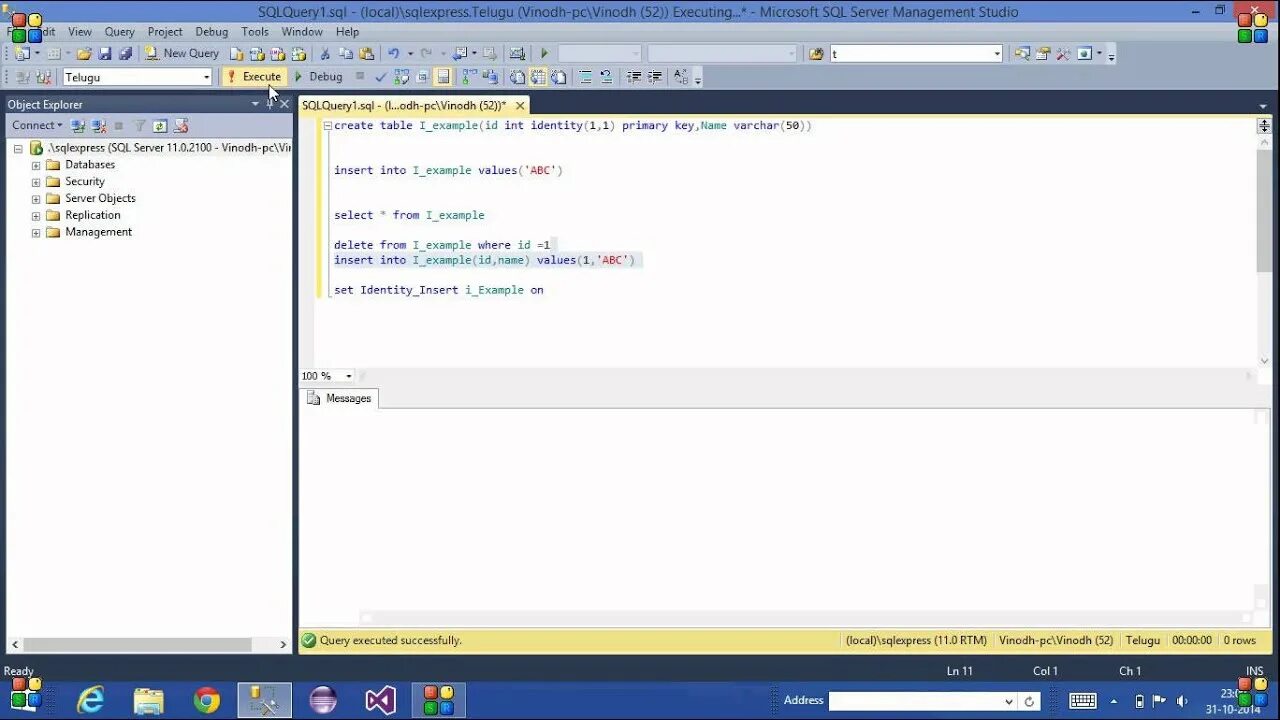Expand the Security folder
The height and width of the screenshot is (720, 1280).
(35, 181)
